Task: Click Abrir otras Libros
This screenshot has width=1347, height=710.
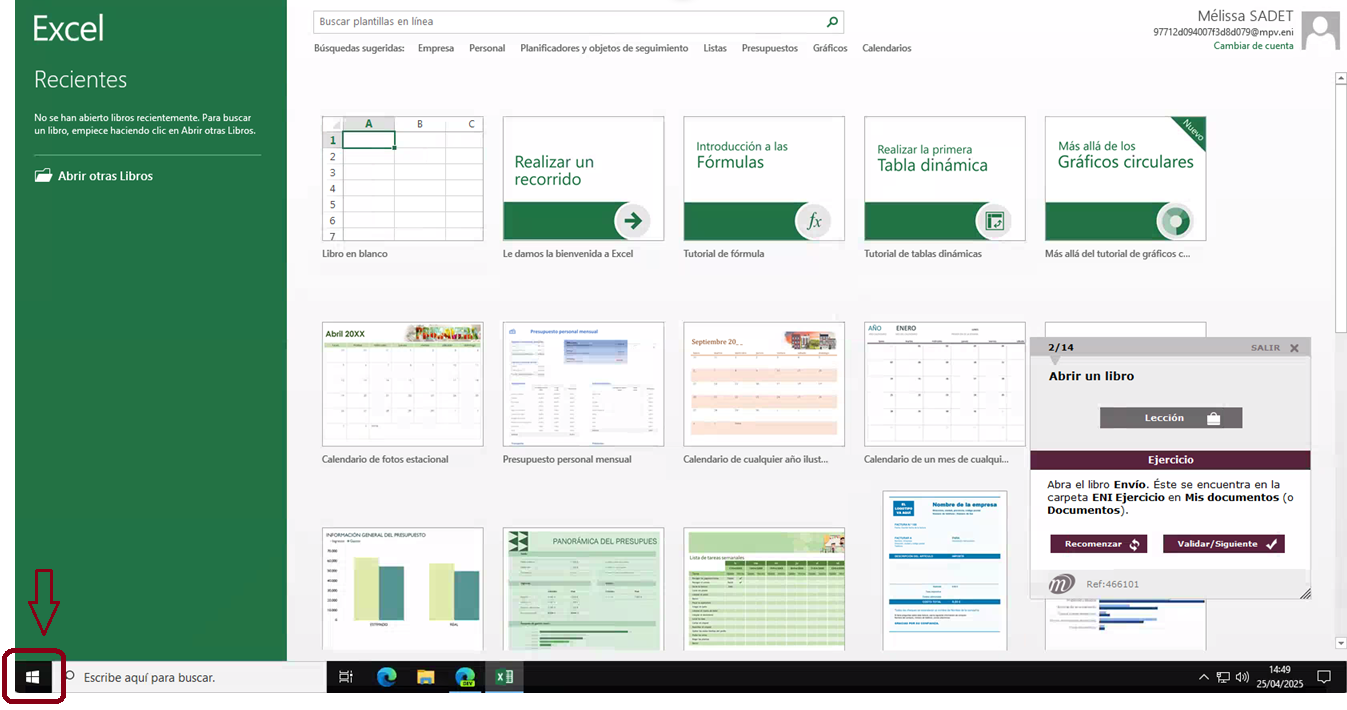Action: click(x=105, y=176)
